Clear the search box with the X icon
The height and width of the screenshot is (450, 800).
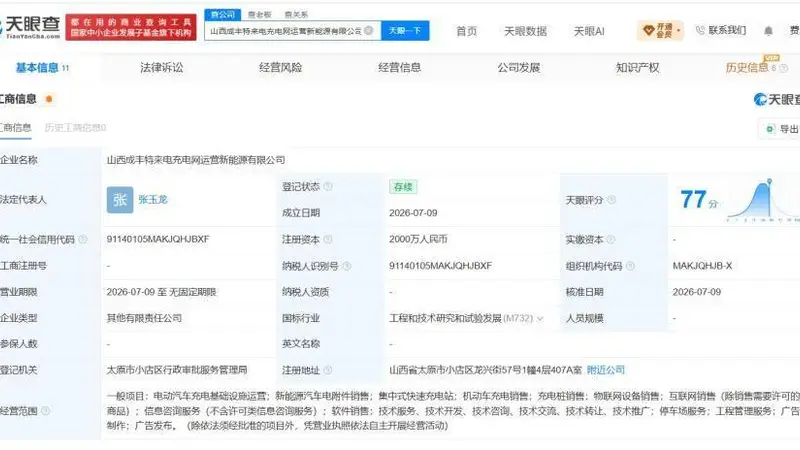point(368,31)
